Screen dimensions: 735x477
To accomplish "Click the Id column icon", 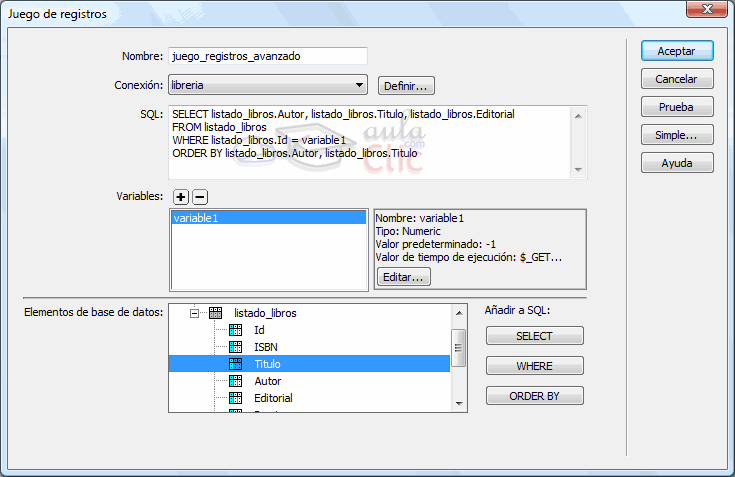I will [236, 330].
